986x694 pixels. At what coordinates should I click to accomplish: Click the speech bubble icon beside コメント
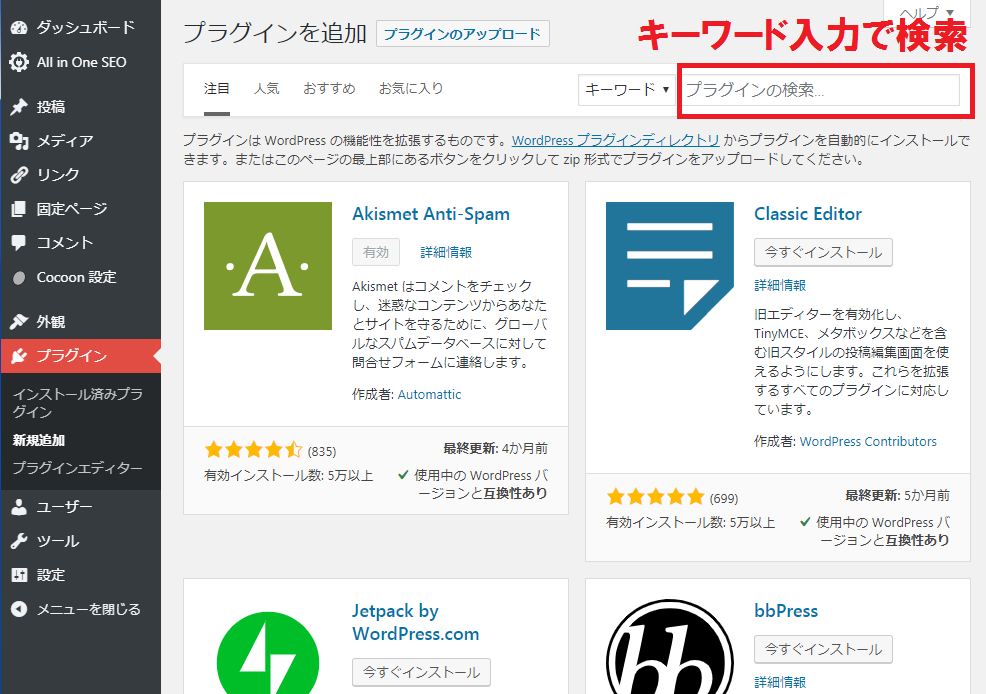pyautogui.click(x=19, y=243)
